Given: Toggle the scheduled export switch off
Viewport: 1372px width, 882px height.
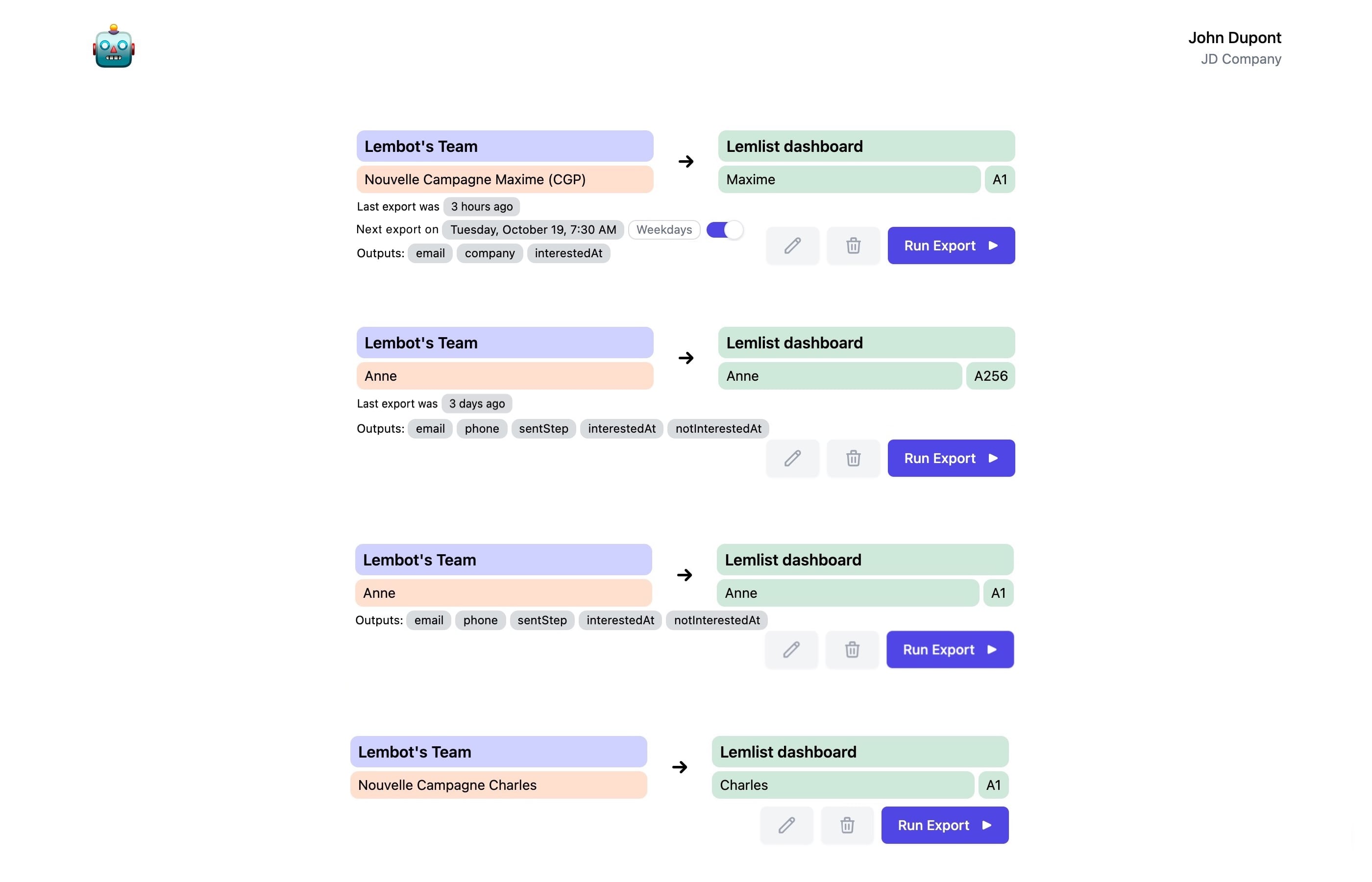Looking at the screenshot, I should [x=724, y=230].
